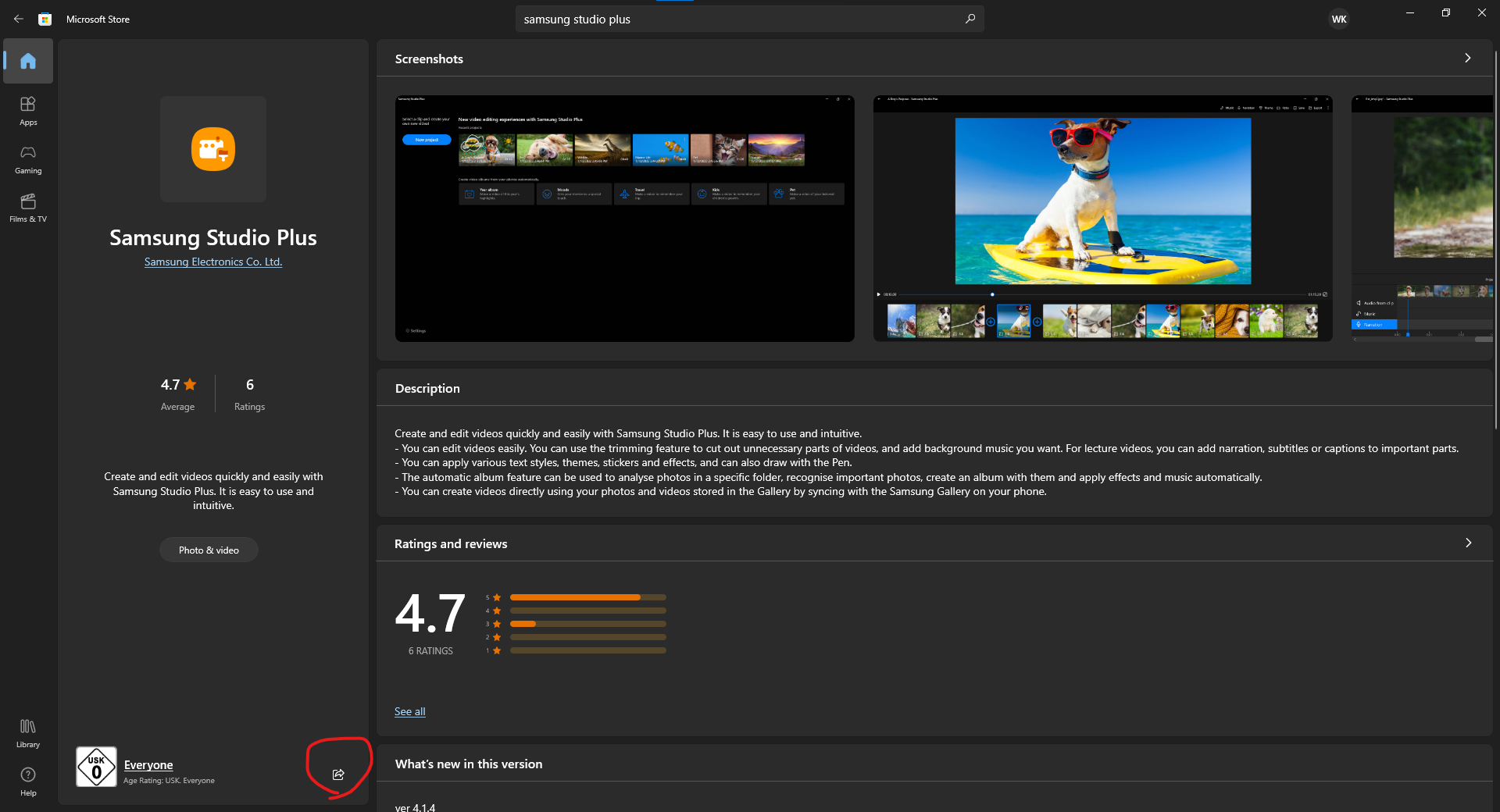Open the surfing dog screenshot
This screenshot has width=1500, height=812.
point(1103,219)
